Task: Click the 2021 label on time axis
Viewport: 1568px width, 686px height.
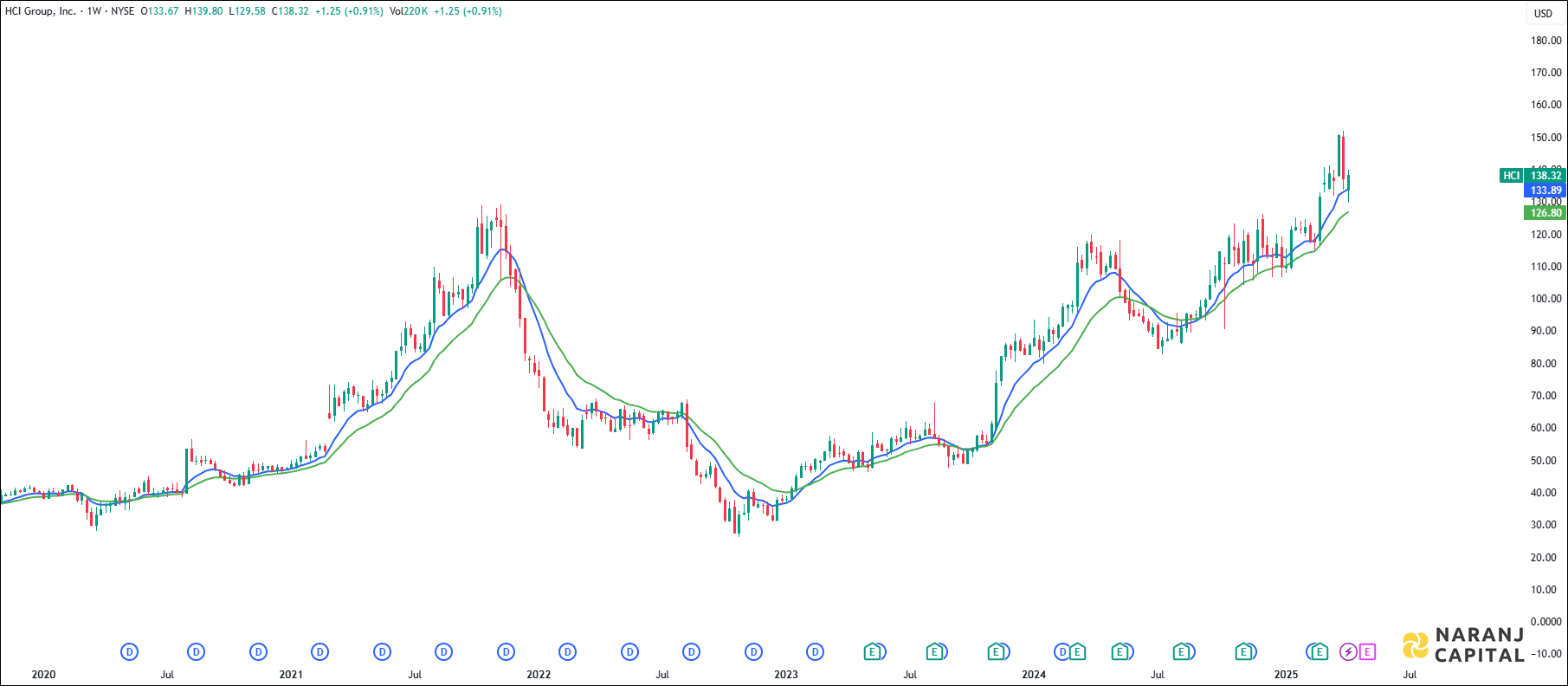Action: tap(291, 675)
